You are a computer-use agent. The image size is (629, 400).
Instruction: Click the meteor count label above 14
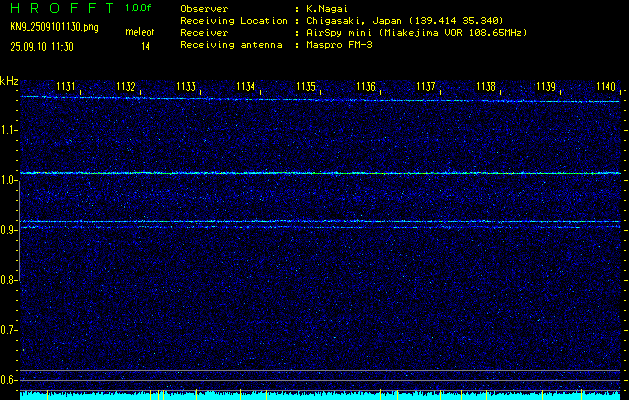(140, 32)
